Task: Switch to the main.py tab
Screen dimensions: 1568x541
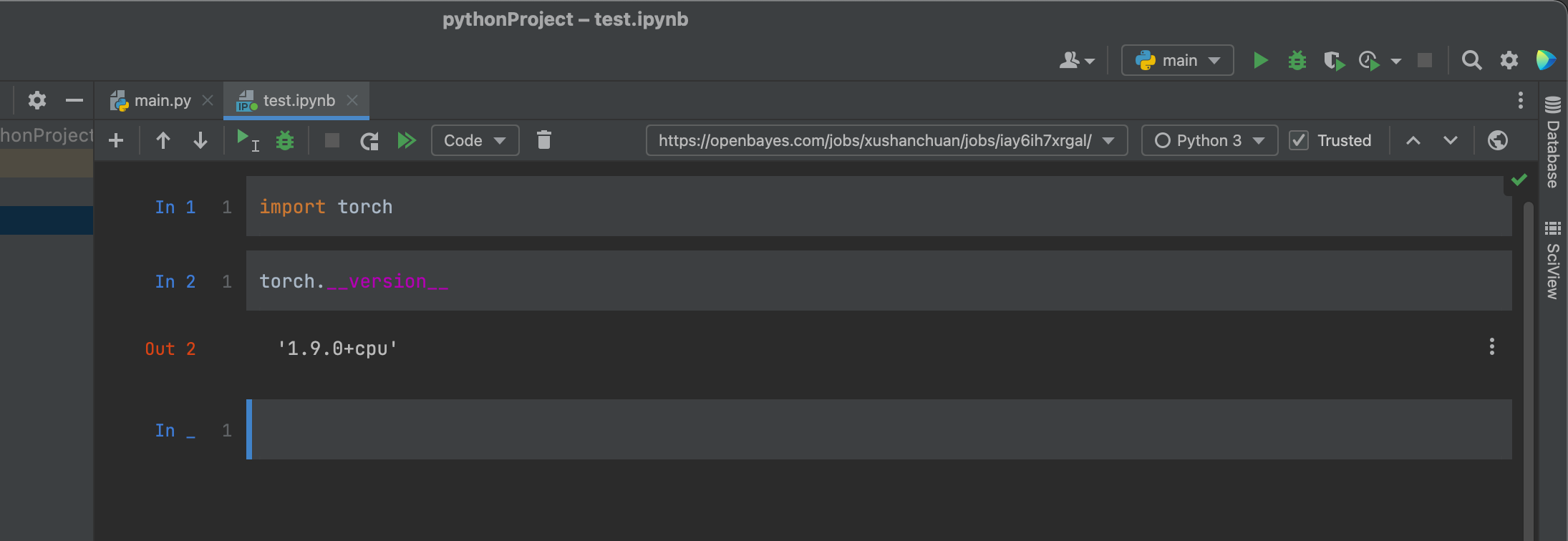Action: click(x=162, y=100)
